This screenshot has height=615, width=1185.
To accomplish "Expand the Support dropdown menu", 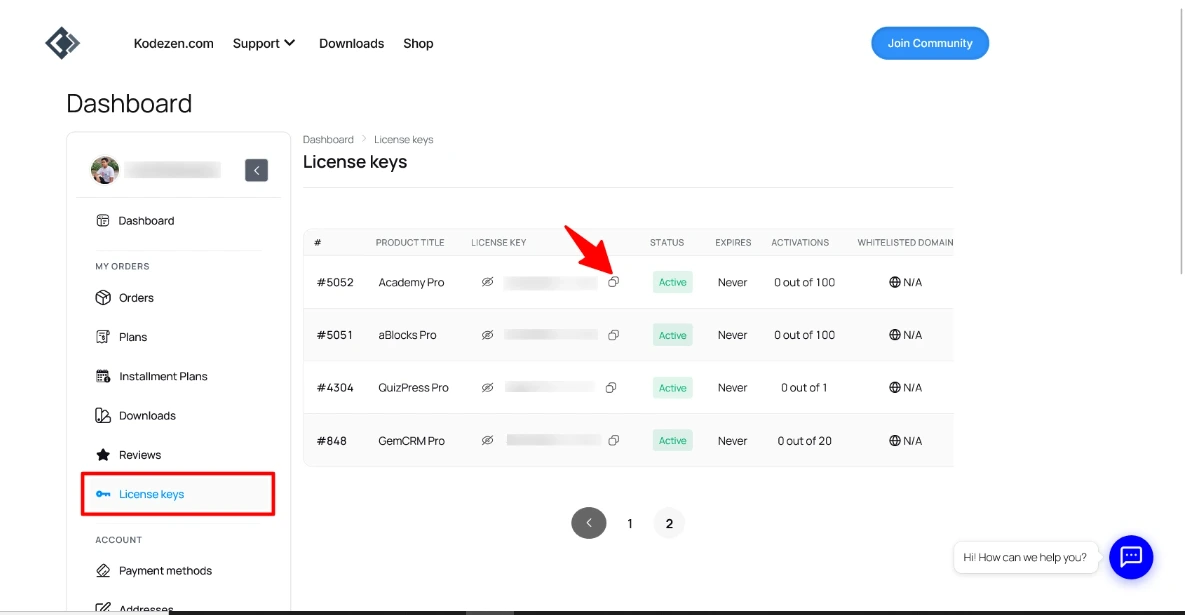I will 264,43.
